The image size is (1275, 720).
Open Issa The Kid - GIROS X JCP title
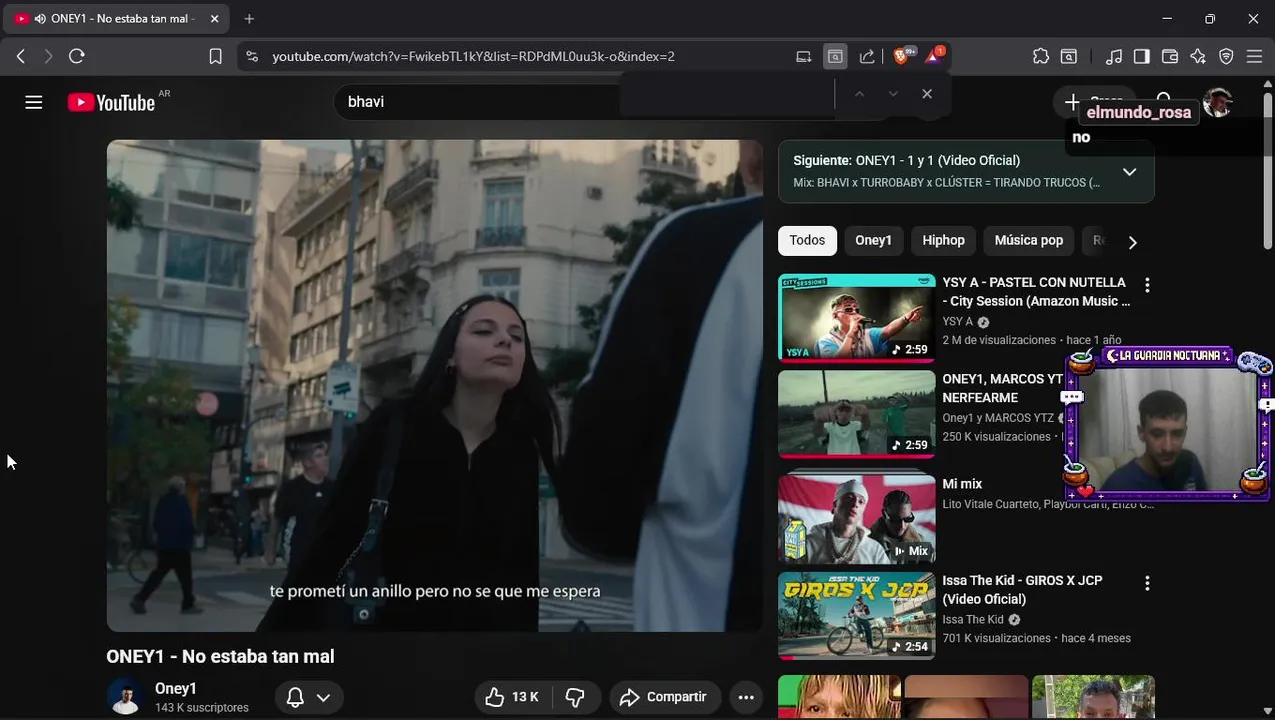[1022, 590]
